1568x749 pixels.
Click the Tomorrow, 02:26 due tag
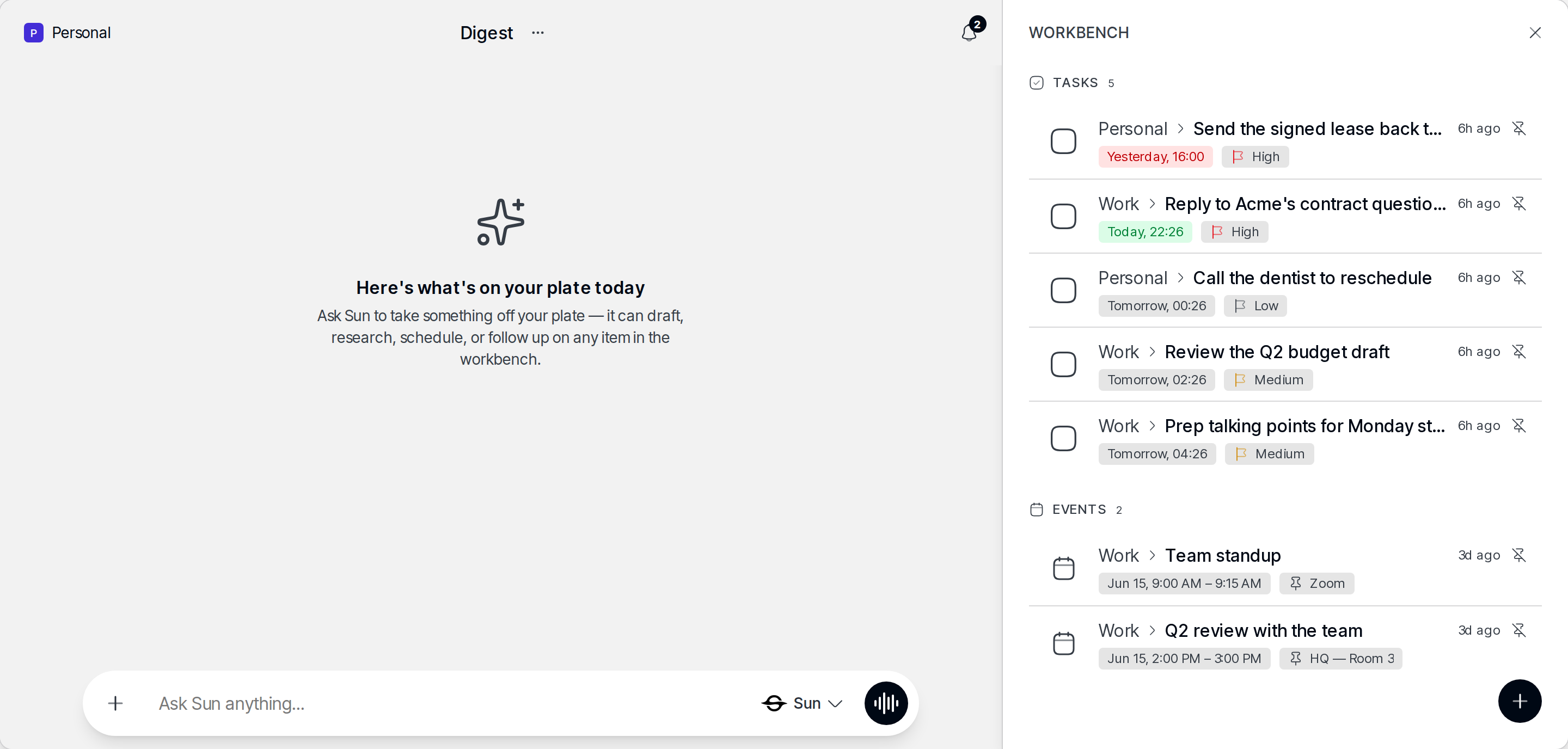click(x=1156, y=380)
